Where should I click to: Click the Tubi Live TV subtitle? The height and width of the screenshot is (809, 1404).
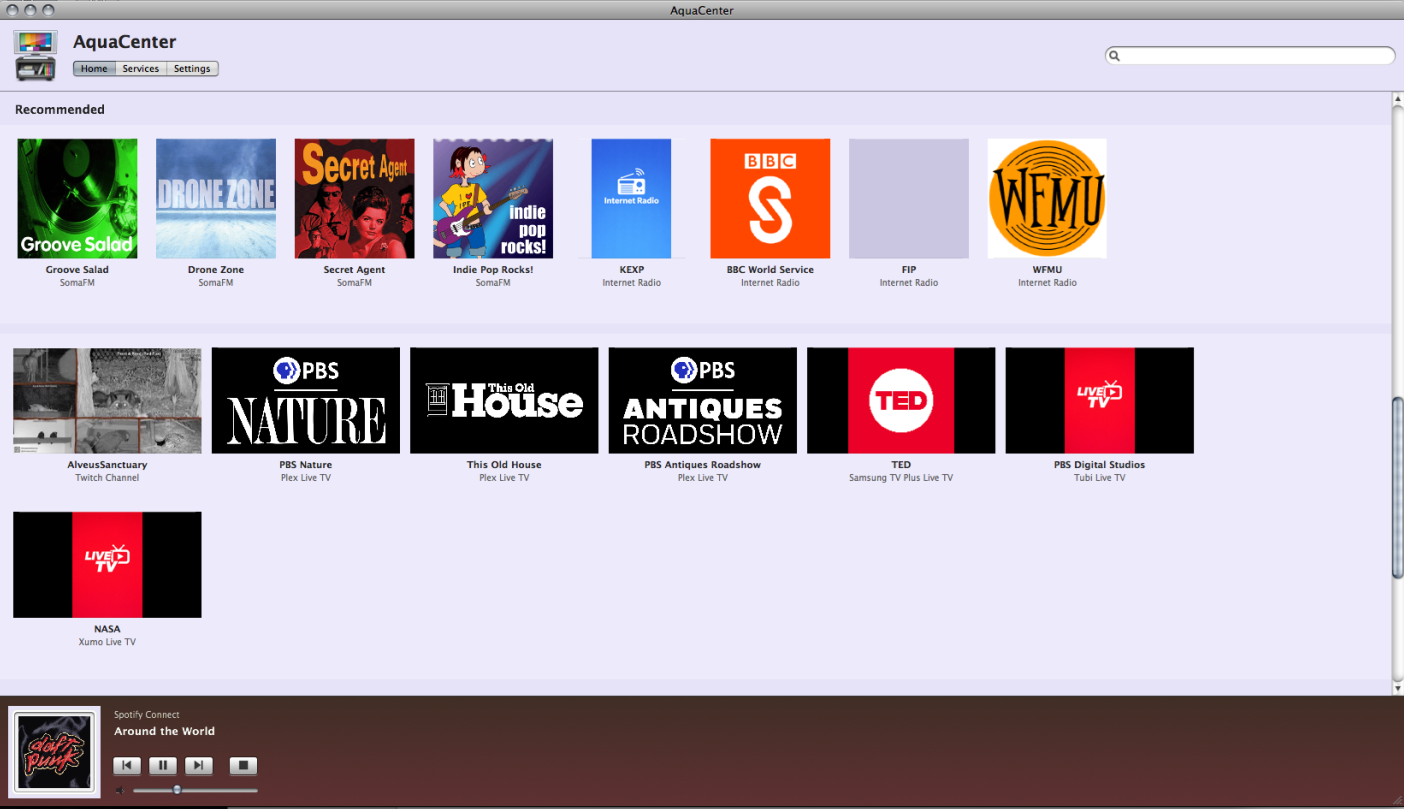(1100, 478)
